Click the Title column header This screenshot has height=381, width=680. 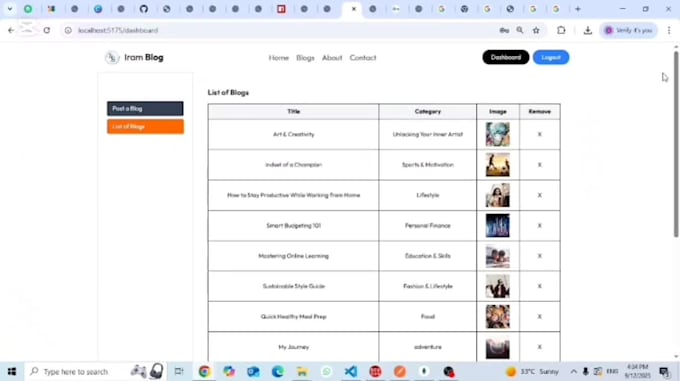293,111
